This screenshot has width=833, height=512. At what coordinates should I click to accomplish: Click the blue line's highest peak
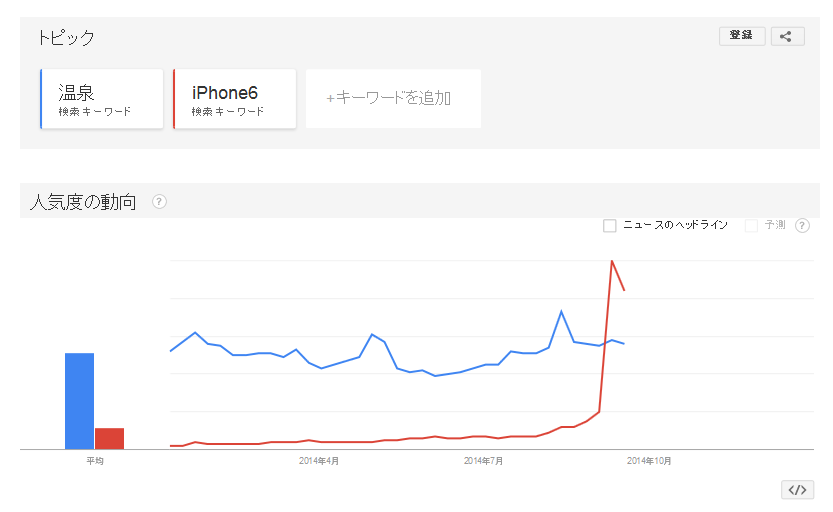(562, 311)
